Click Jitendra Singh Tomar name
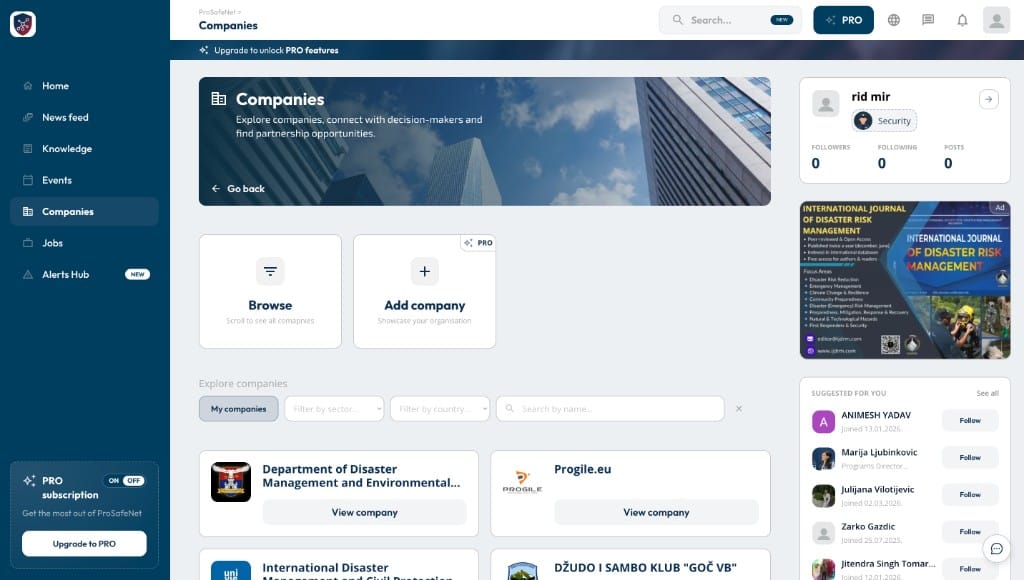The height and width of the screenshot is (580, 1024). 888,564
